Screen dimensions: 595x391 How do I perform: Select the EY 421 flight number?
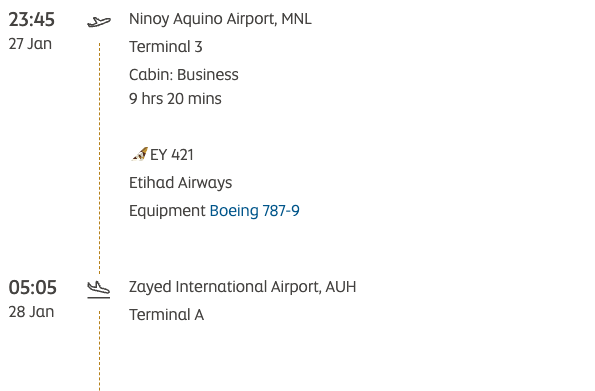pyautogui.click(x=172, y=155)
